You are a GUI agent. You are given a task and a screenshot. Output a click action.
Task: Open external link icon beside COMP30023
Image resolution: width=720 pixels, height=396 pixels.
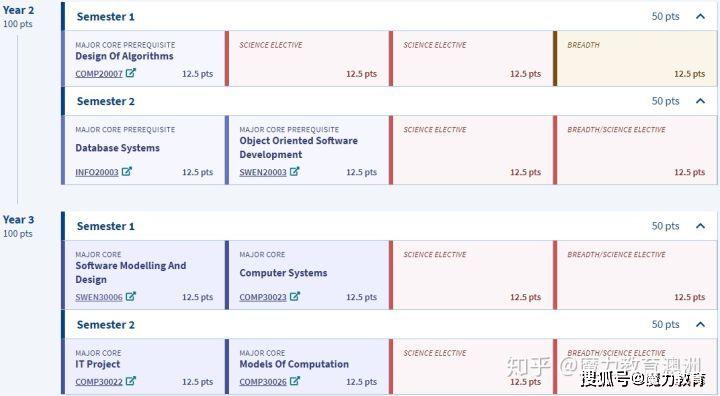[295, 296]
